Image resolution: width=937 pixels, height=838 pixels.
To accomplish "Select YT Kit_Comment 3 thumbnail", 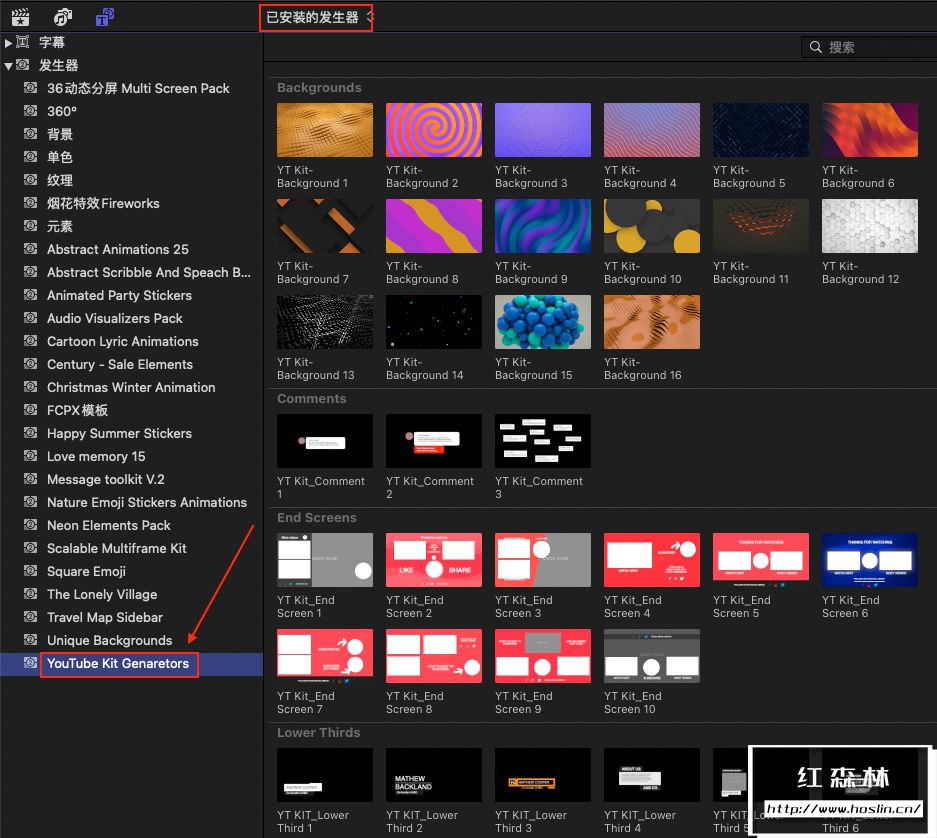I will click(543, 441).
